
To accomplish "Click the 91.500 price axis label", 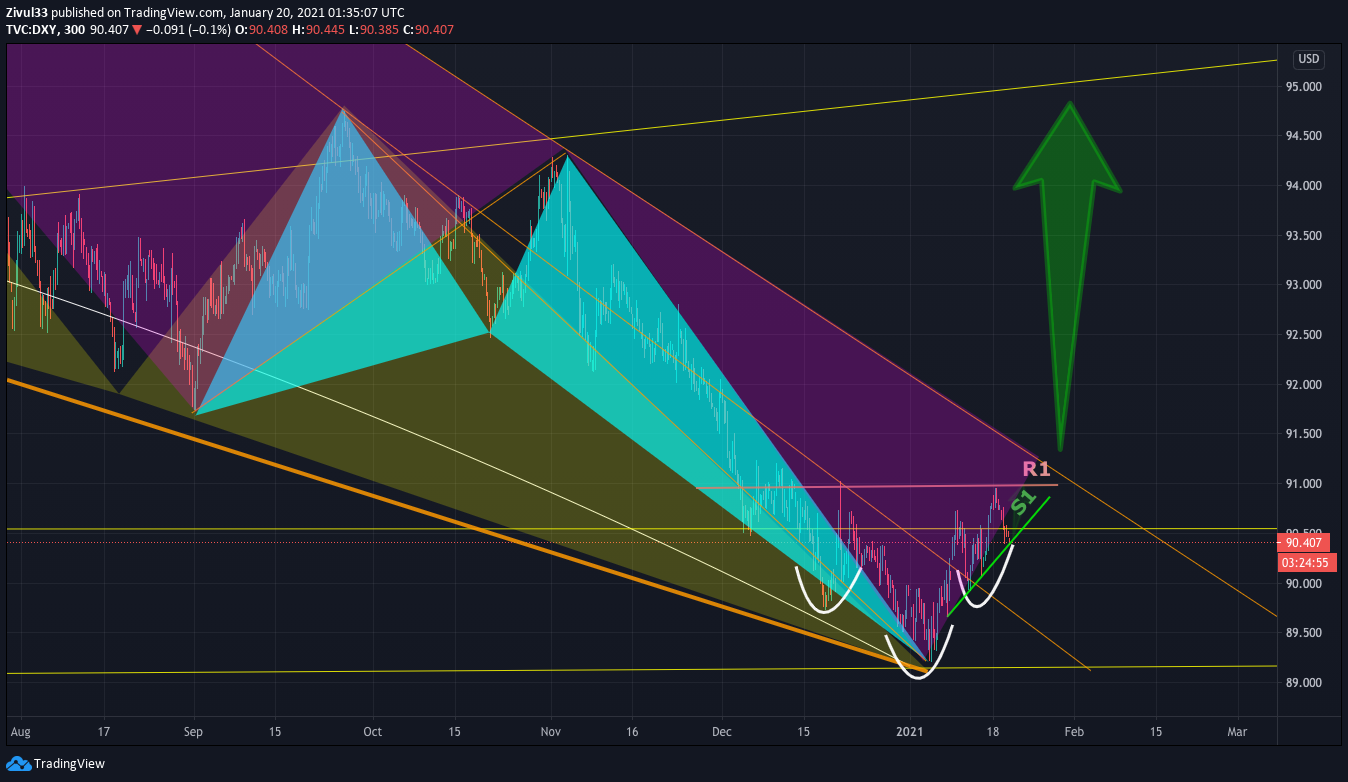I will (1304, 434).
